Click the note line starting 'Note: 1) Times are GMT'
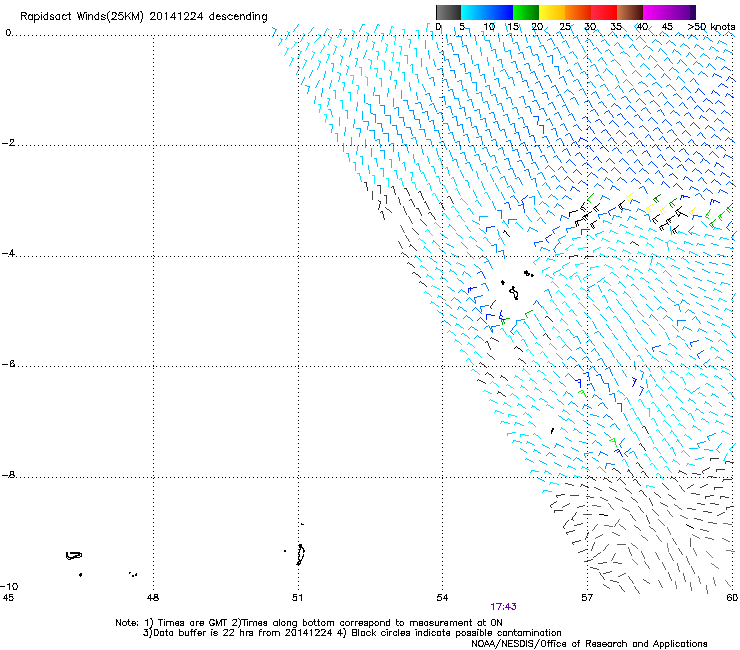 [x=309, y=623]
